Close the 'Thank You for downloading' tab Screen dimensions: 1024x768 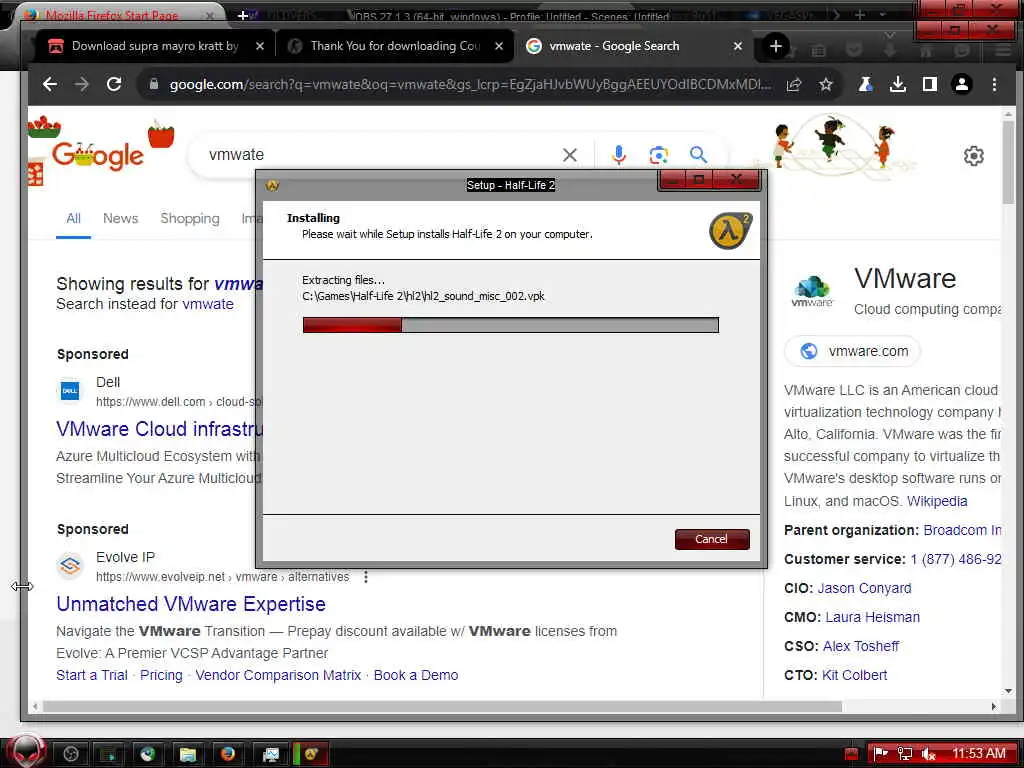499,46
